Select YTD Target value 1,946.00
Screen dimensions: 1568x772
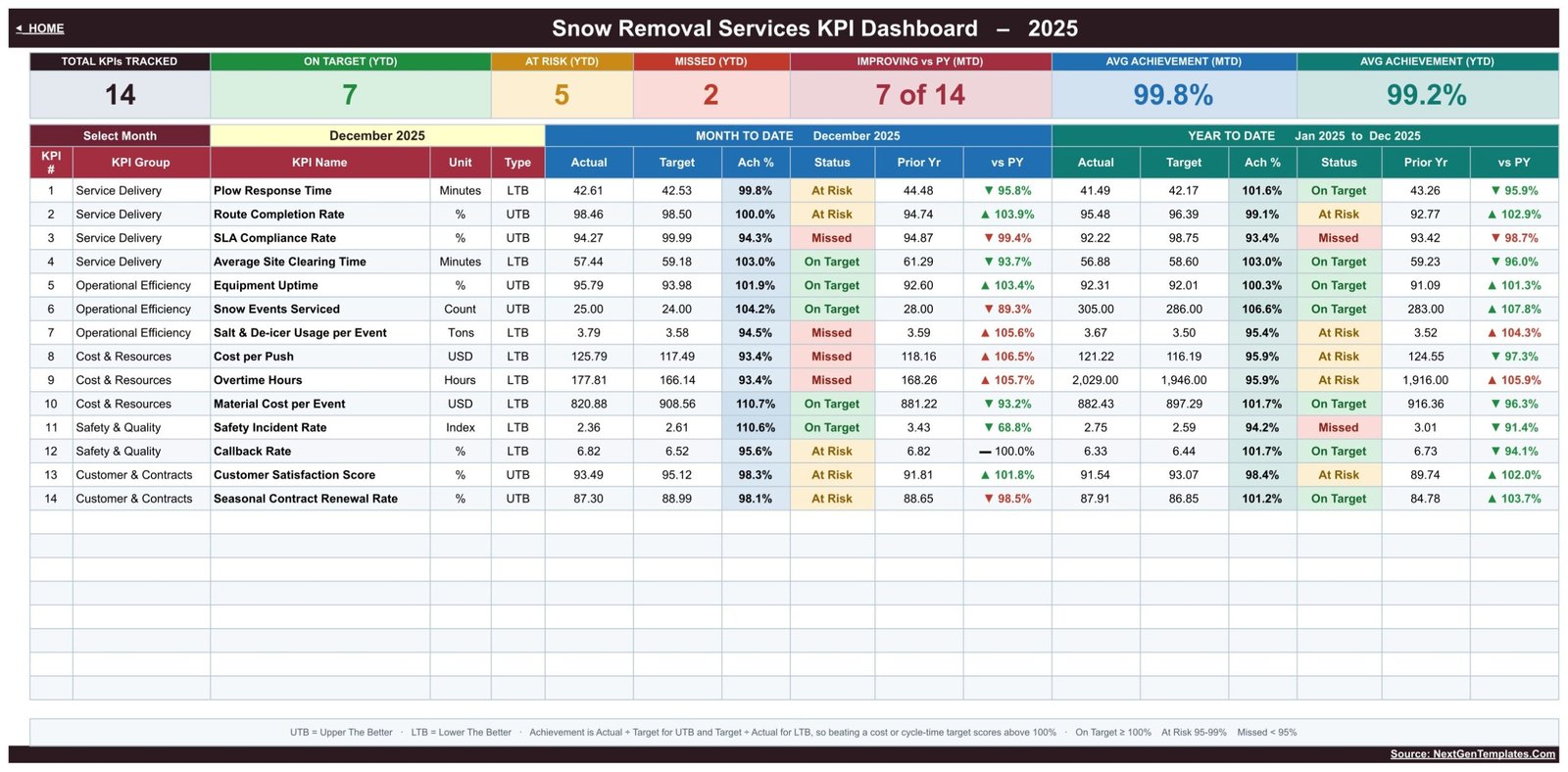point(1184,380)
